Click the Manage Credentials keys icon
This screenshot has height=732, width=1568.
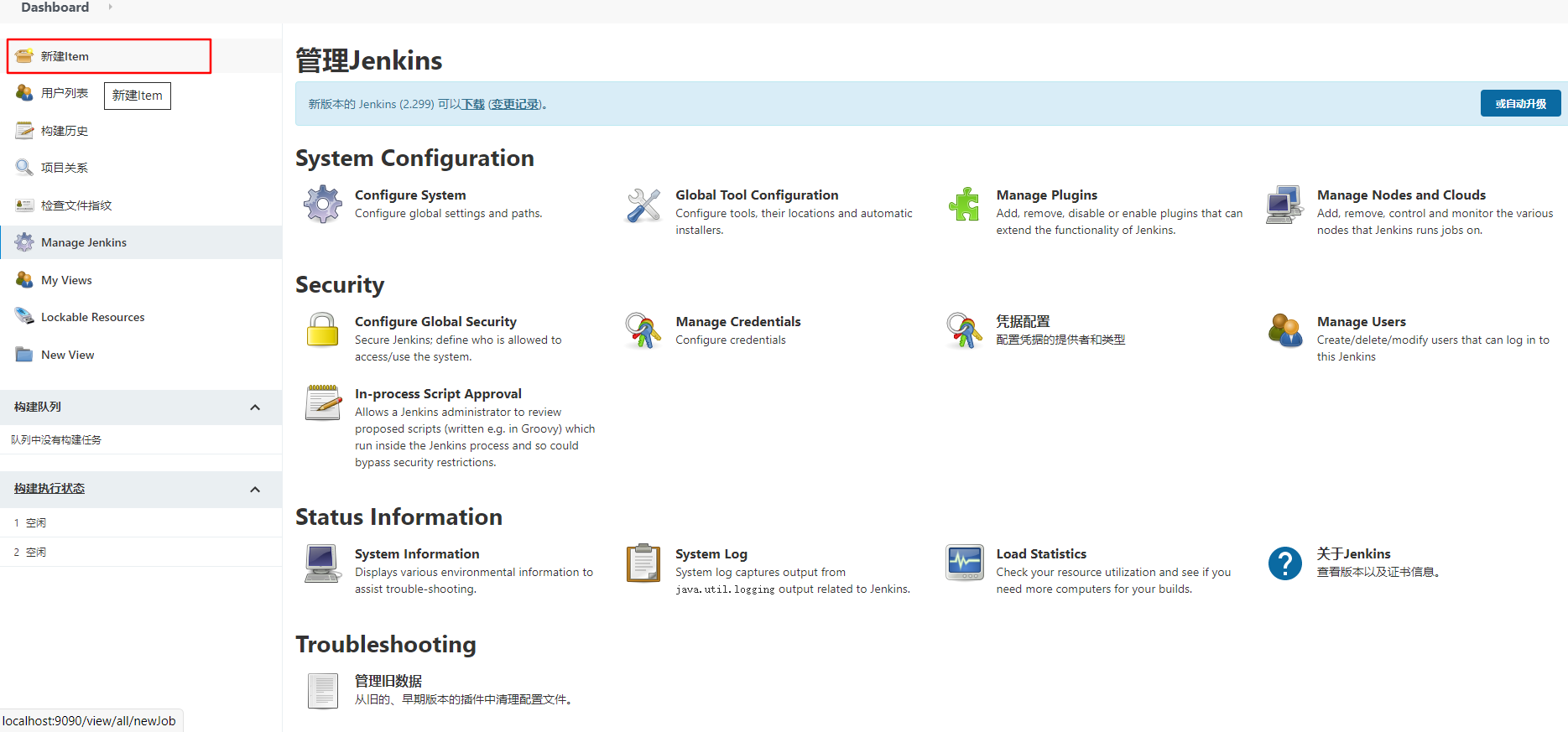coord(643,331)
